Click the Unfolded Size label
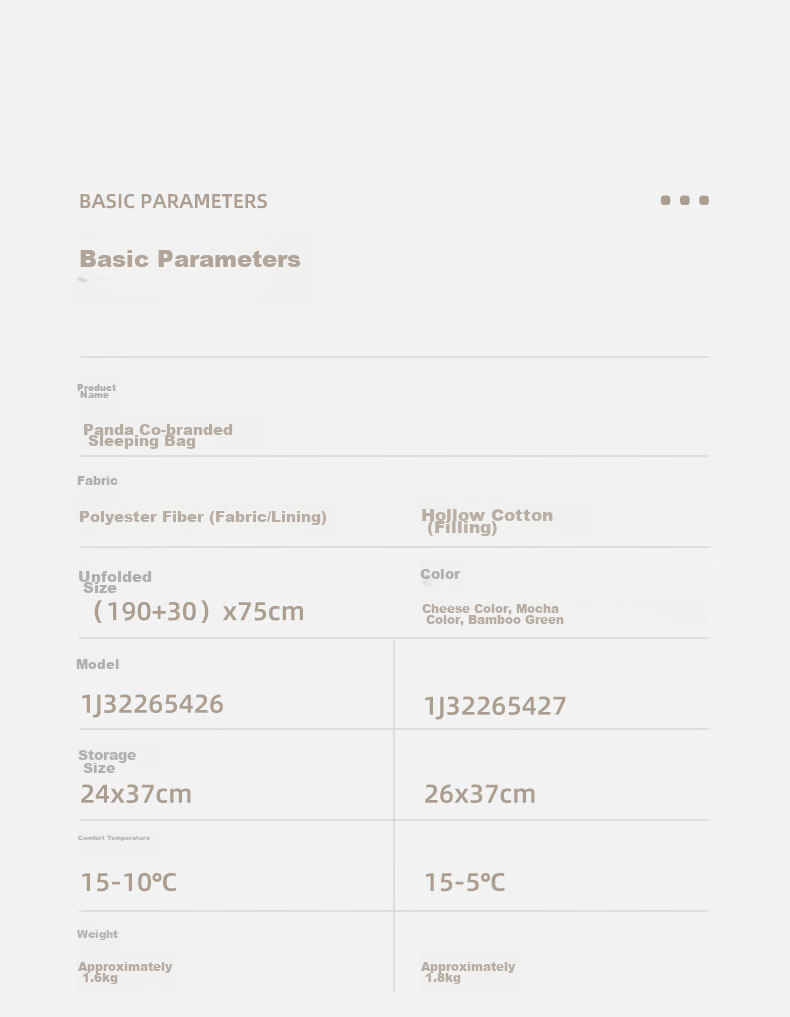790x1017 pixels. pos(115,582)
